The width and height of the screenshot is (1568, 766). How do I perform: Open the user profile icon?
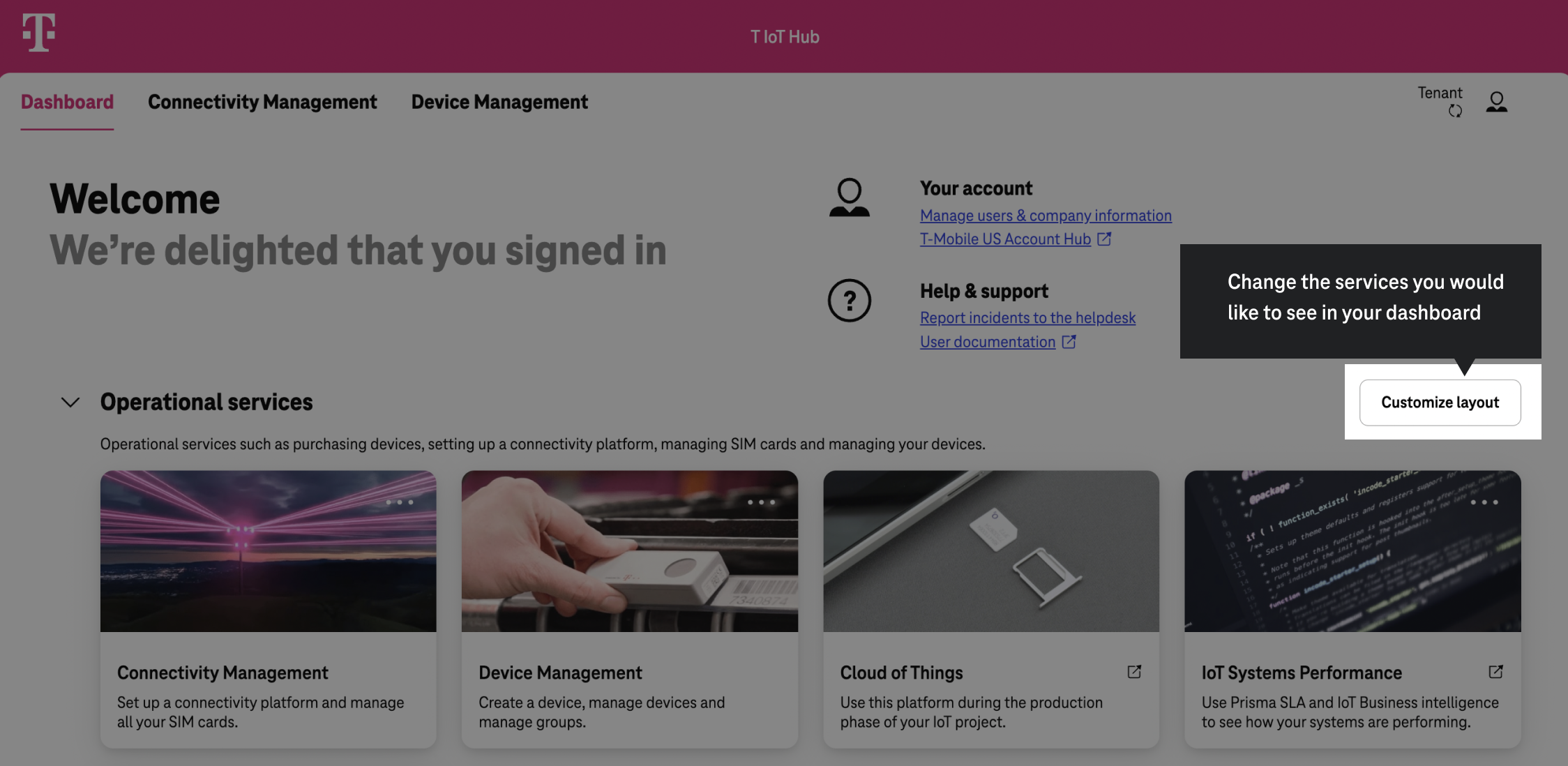[x=1496, y=103]
